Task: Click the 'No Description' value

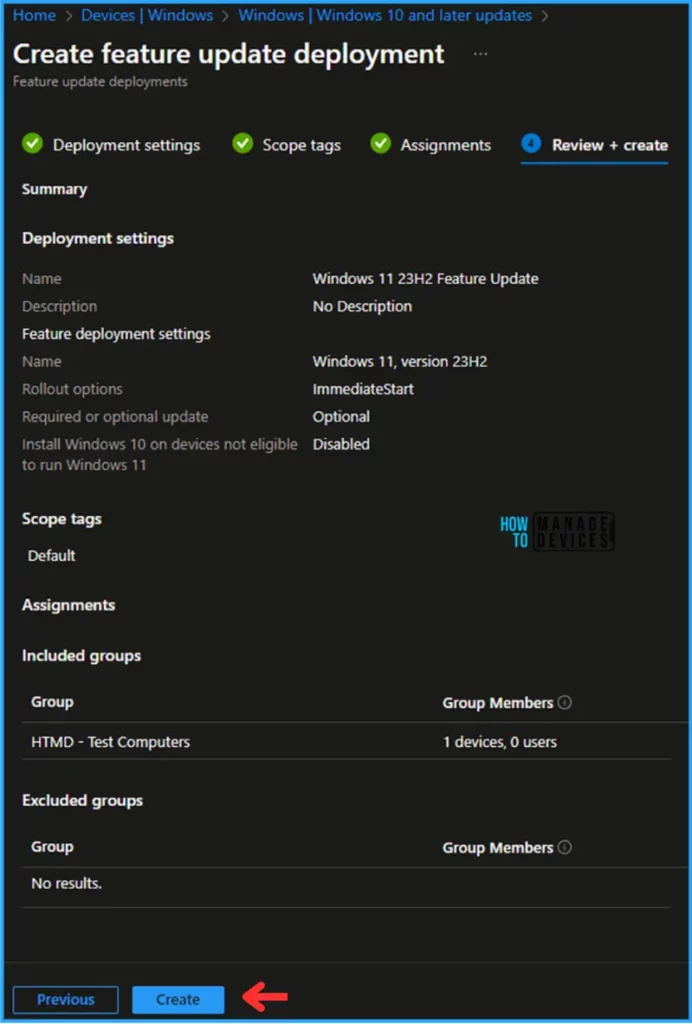Action: coord(362,306)
